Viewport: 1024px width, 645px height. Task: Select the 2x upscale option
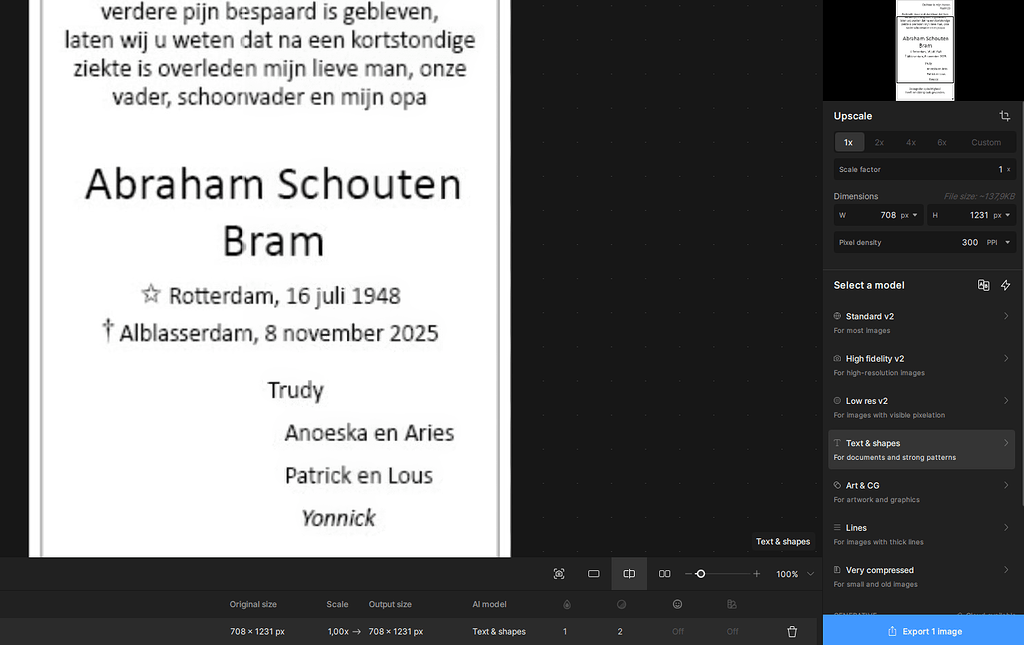point(879,142)
